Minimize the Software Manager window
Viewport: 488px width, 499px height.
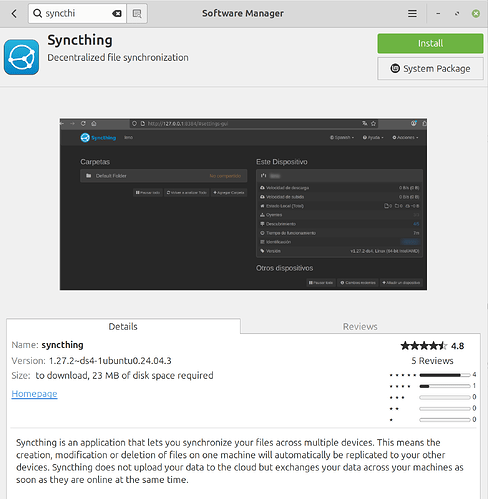tap(438, 14)
